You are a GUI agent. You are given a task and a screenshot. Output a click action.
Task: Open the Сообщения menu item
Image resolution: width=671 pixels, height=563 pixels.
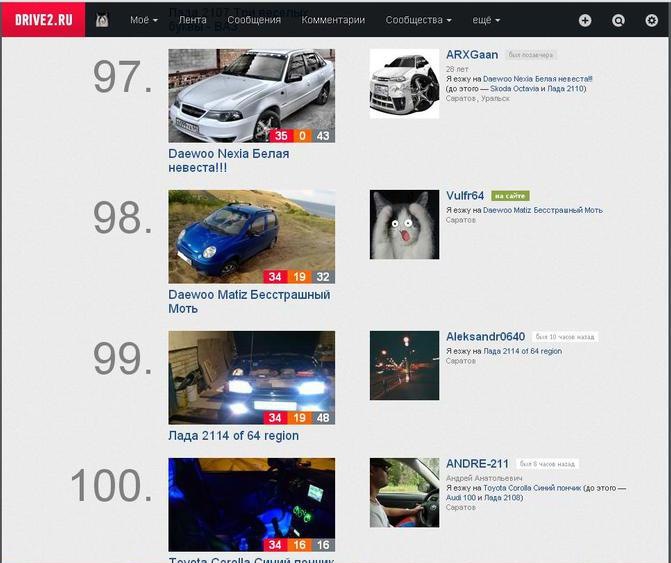click(254, 20)
